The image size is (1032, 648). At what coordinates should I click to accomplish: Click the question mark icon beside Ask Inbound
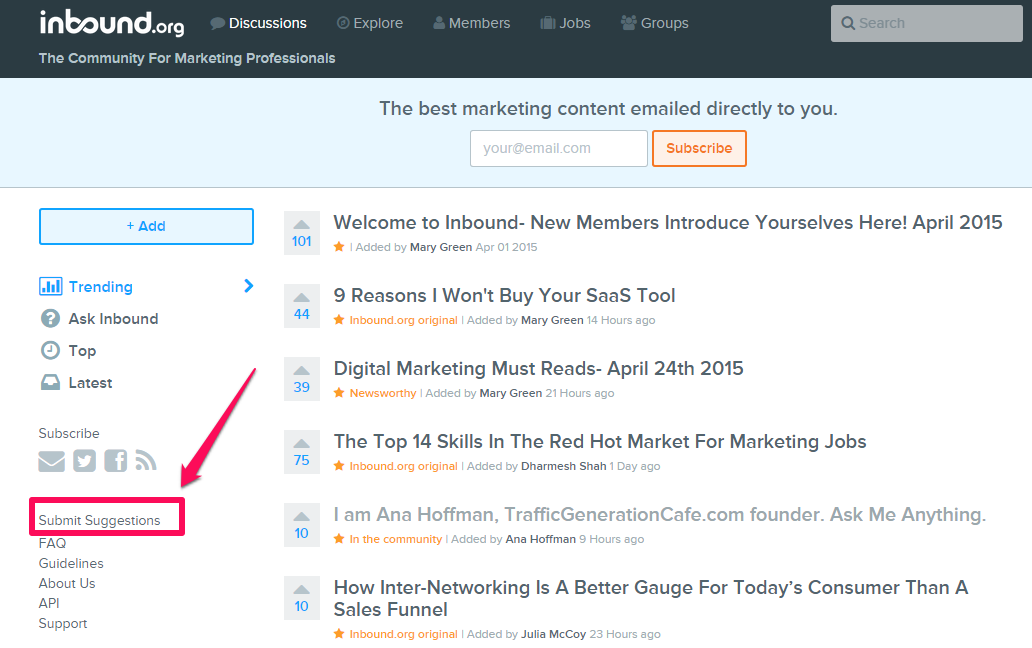point(50,318)
